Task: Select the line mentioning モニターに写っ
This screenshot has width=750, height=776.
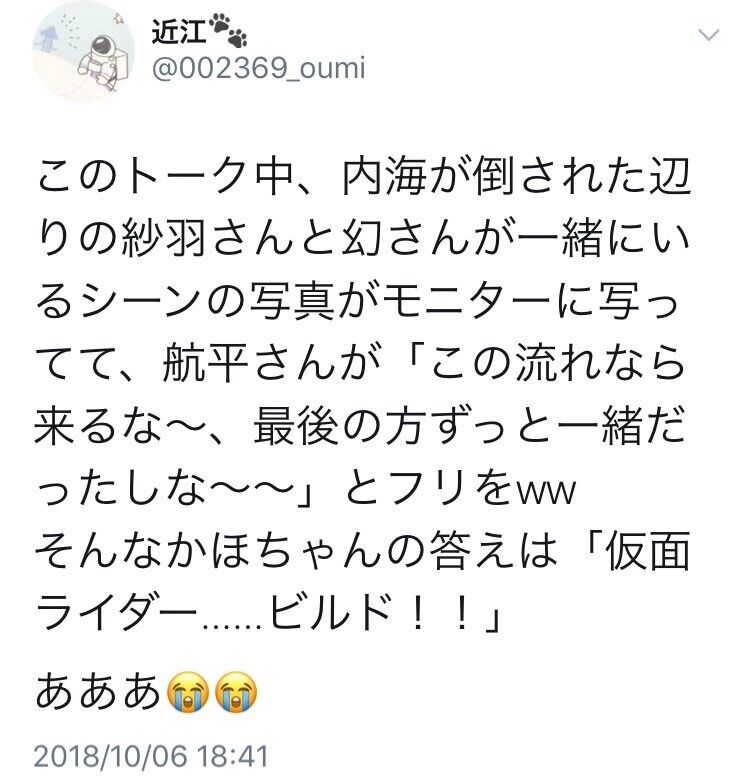Action: (358, 302)
